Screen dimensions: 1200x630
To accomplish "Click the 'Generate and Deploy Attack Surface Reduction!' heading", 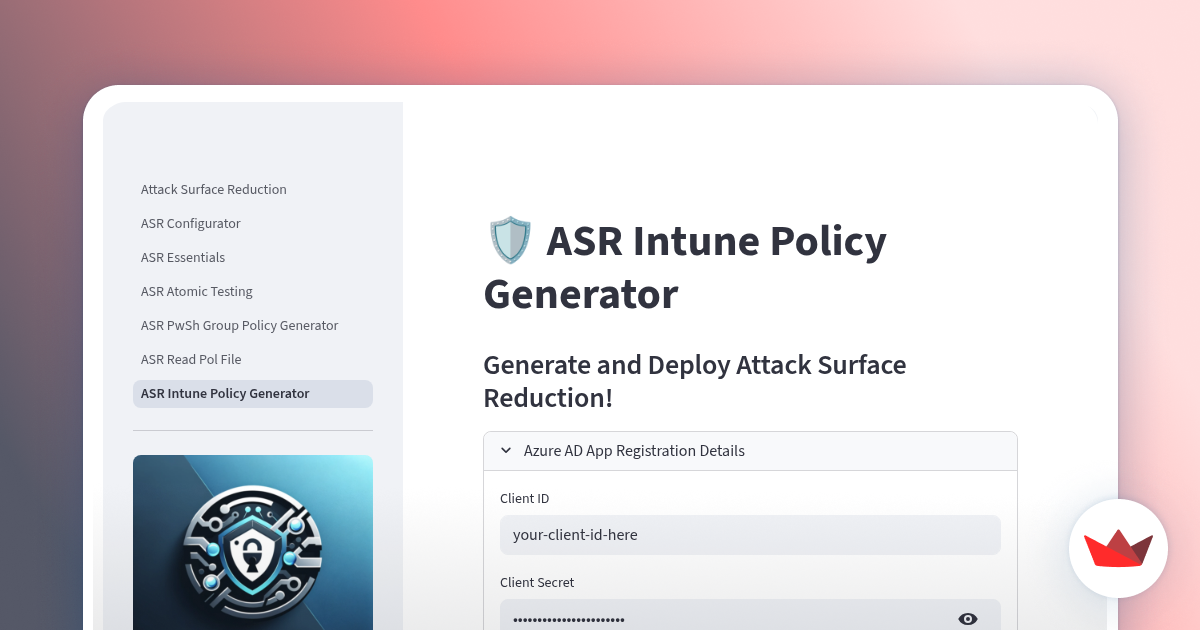I will coord(694,381).
